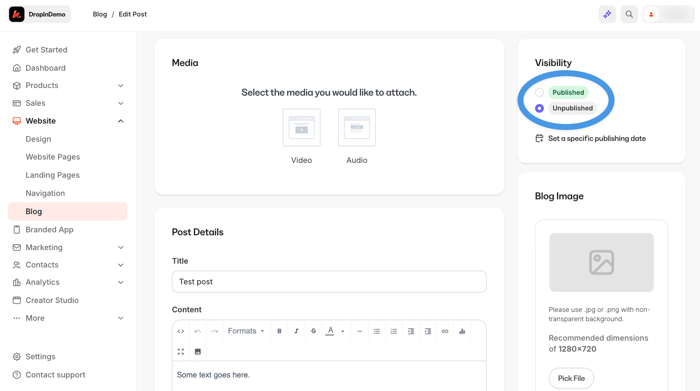
Task: Open Design under Website
Action: (x=38, y=139)
